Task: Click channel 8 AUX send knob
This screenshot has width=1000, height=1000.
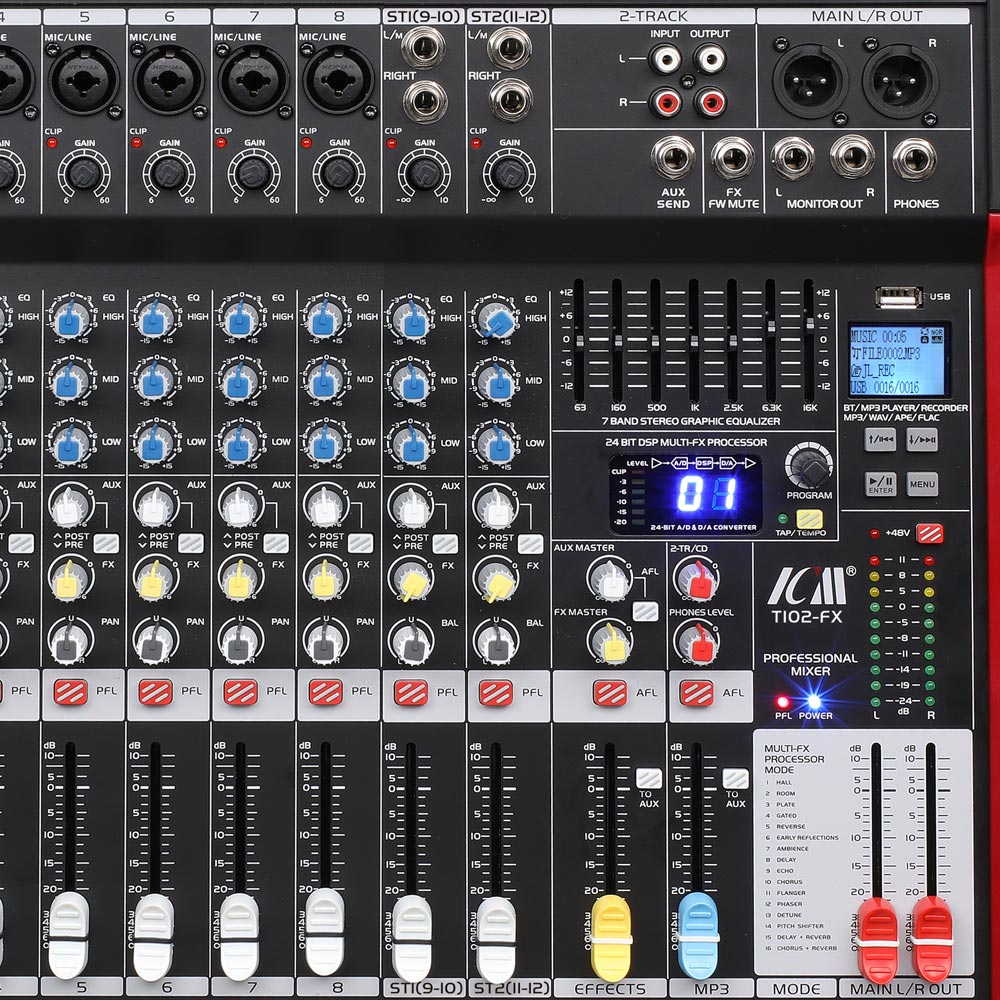Action: click(325, 506)
